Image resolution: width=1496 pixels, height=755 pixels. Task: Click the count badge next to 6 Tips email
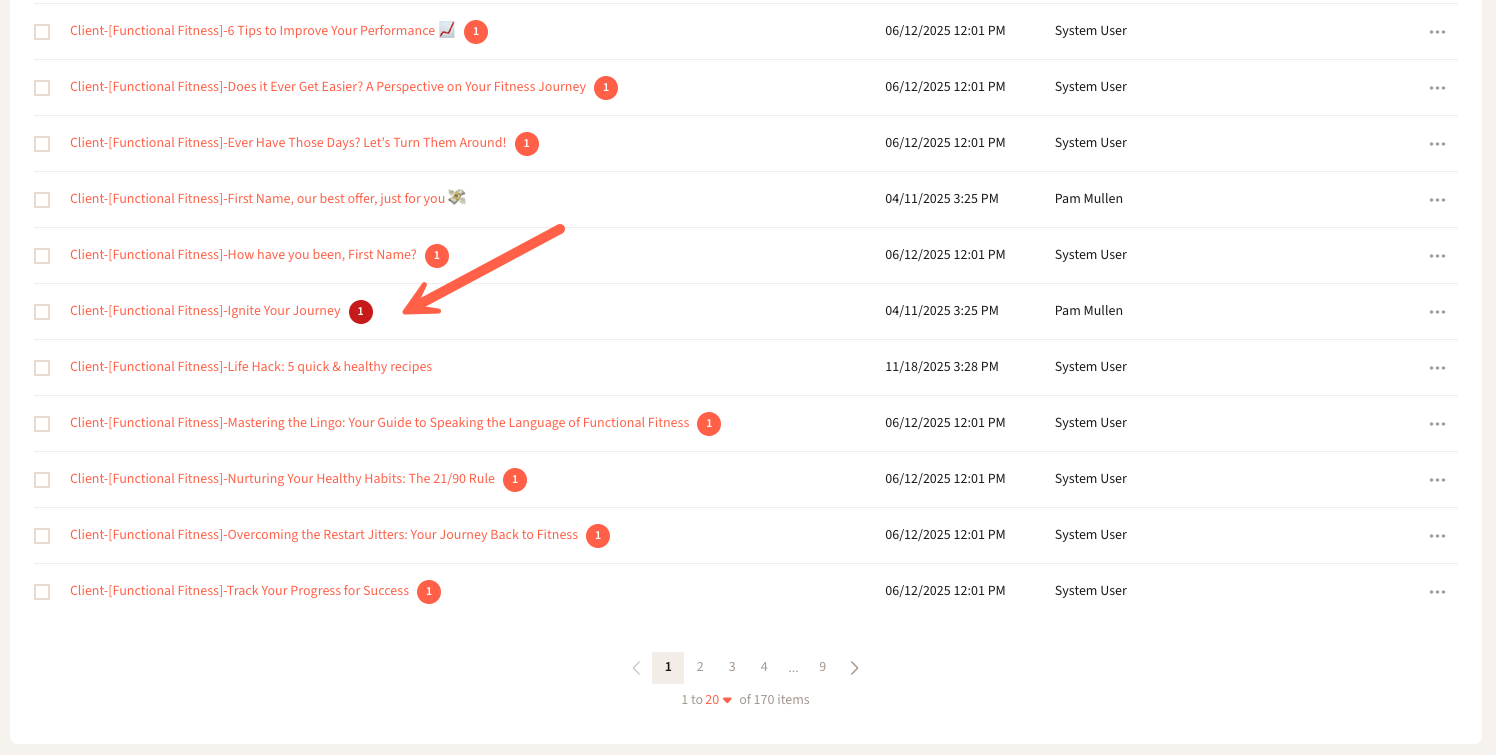tap(476, 32)
